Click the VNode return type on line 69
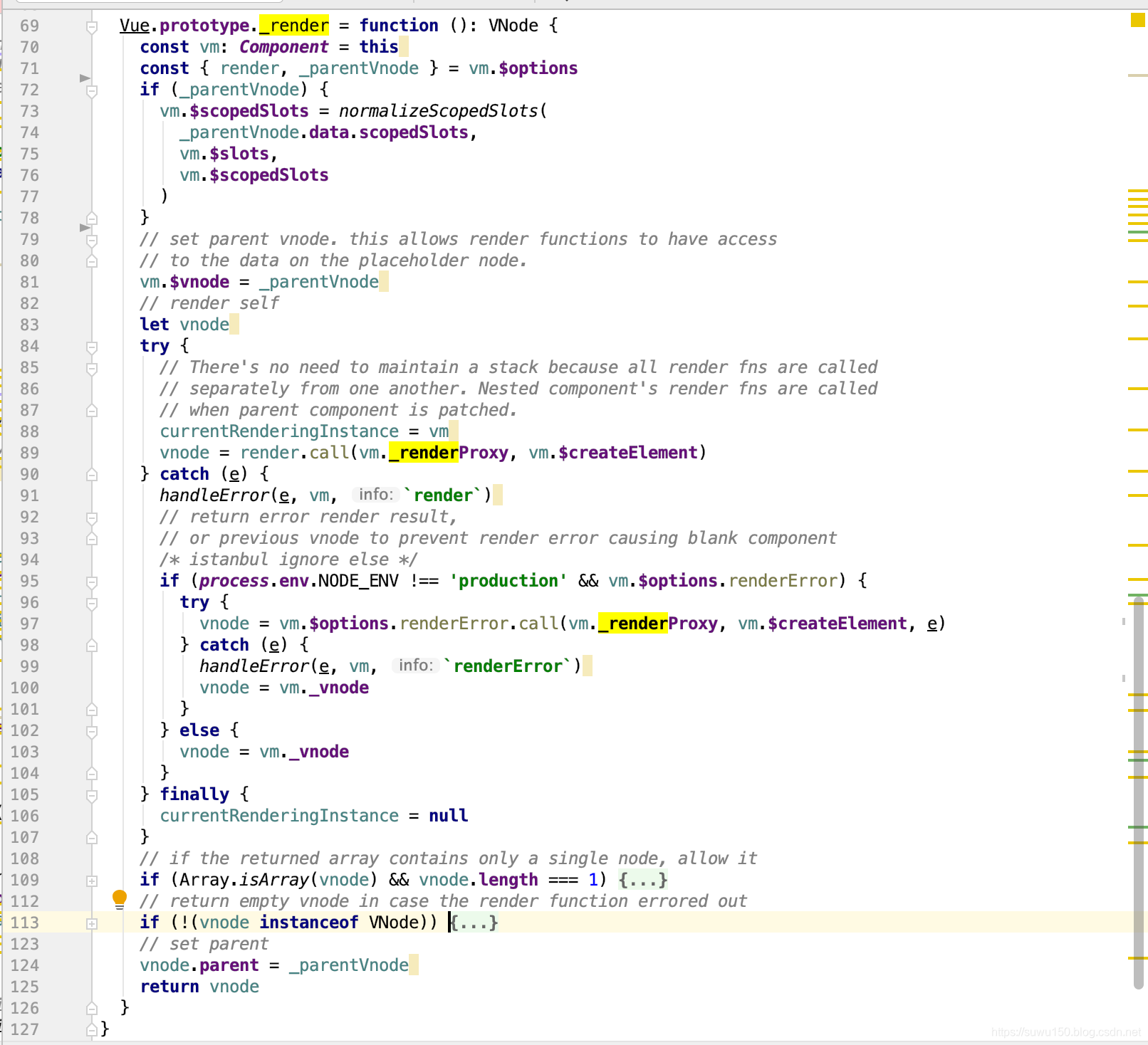This screenshot has width=1148, height=1045. [513, 26]
